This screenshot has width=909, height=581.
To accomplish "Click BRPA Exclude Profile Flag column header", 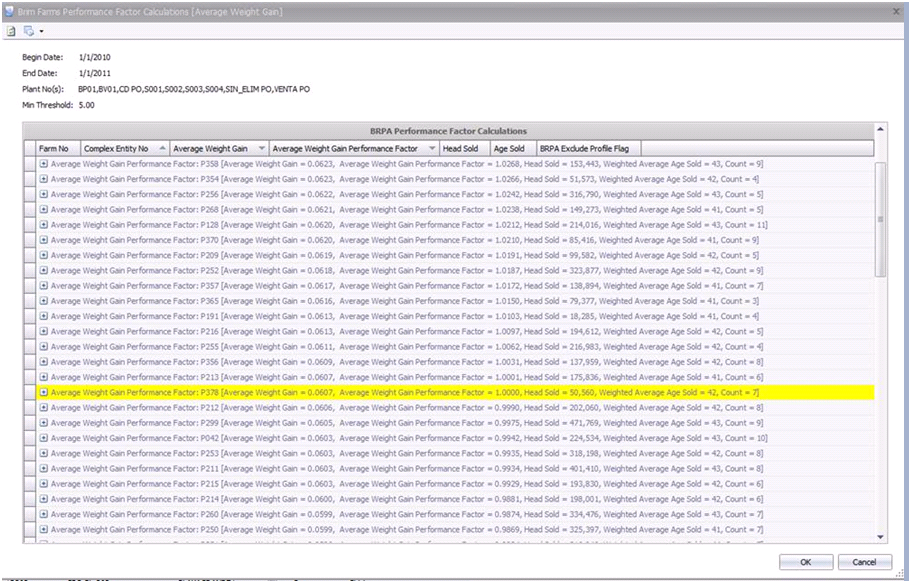I will (589, 148).
